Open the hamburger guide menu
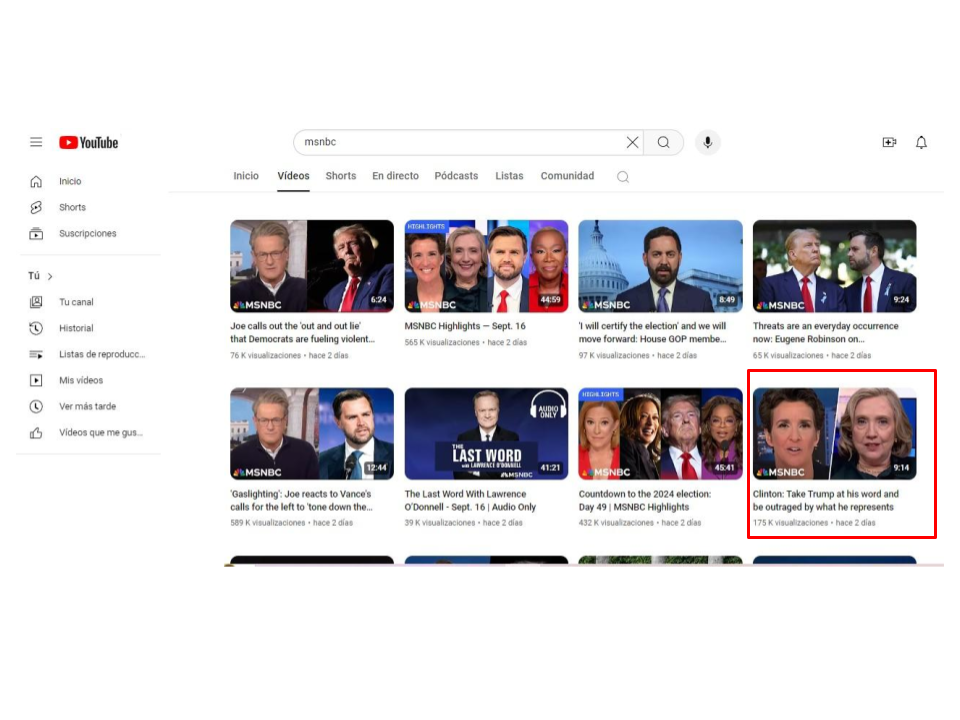The height and width of the screenshot is (720, 960). pos(36,142)
